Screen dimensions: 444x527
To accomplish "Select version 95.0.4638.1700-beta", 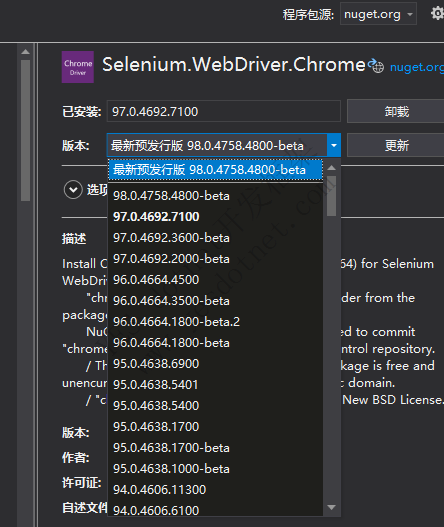I will click(215, 448).
